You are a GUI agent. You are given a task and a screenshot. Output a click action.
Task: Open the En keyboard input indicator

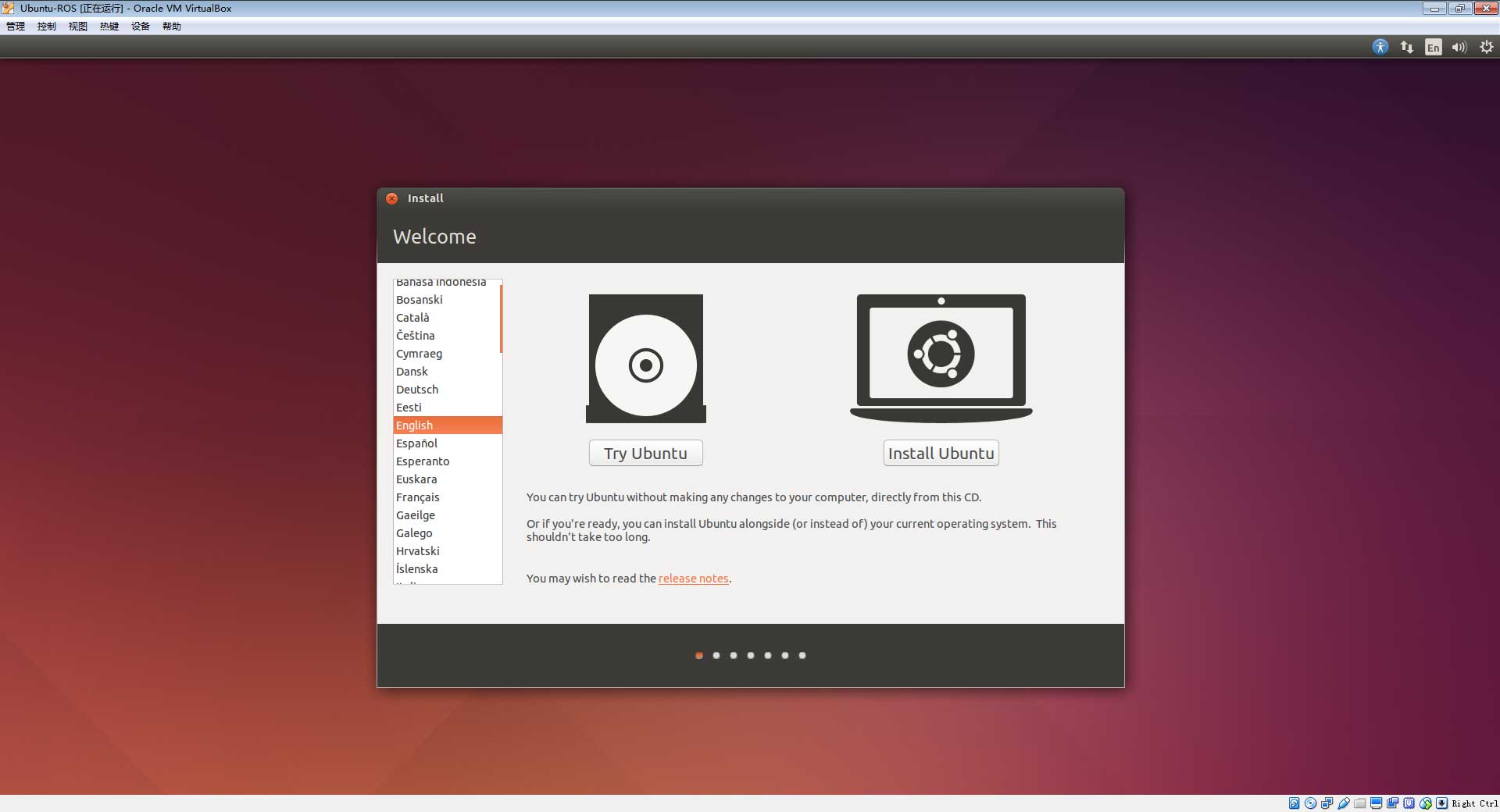[1433, 48]
